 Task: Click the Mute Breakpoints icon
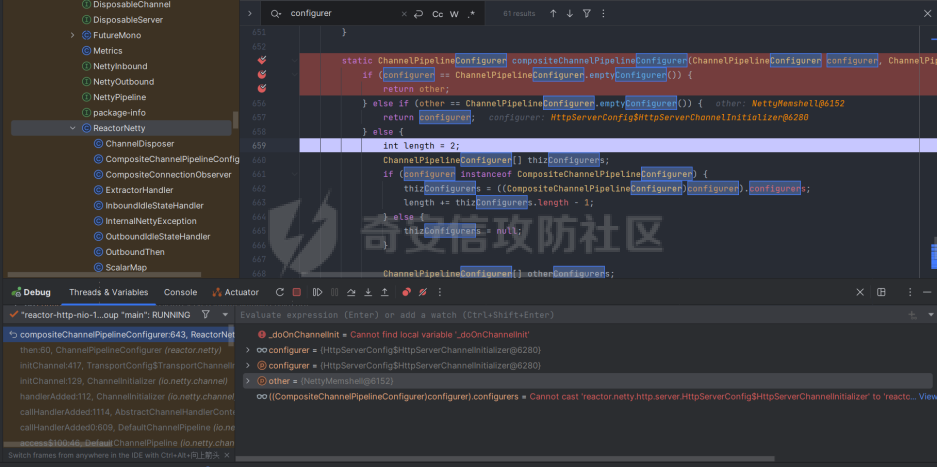coord(423,292)
